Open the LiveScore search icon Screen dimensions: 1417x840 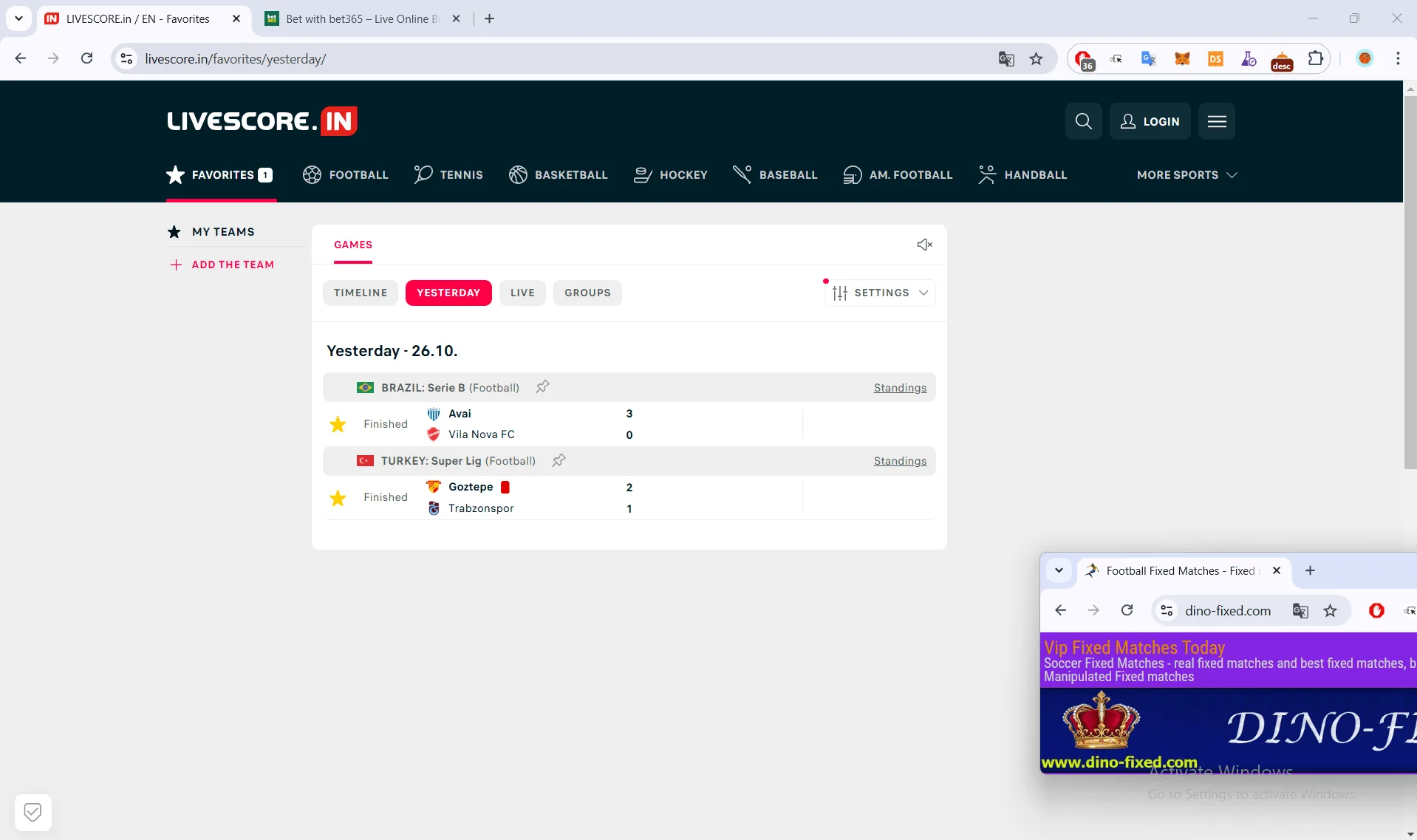tap(1083, 121)
